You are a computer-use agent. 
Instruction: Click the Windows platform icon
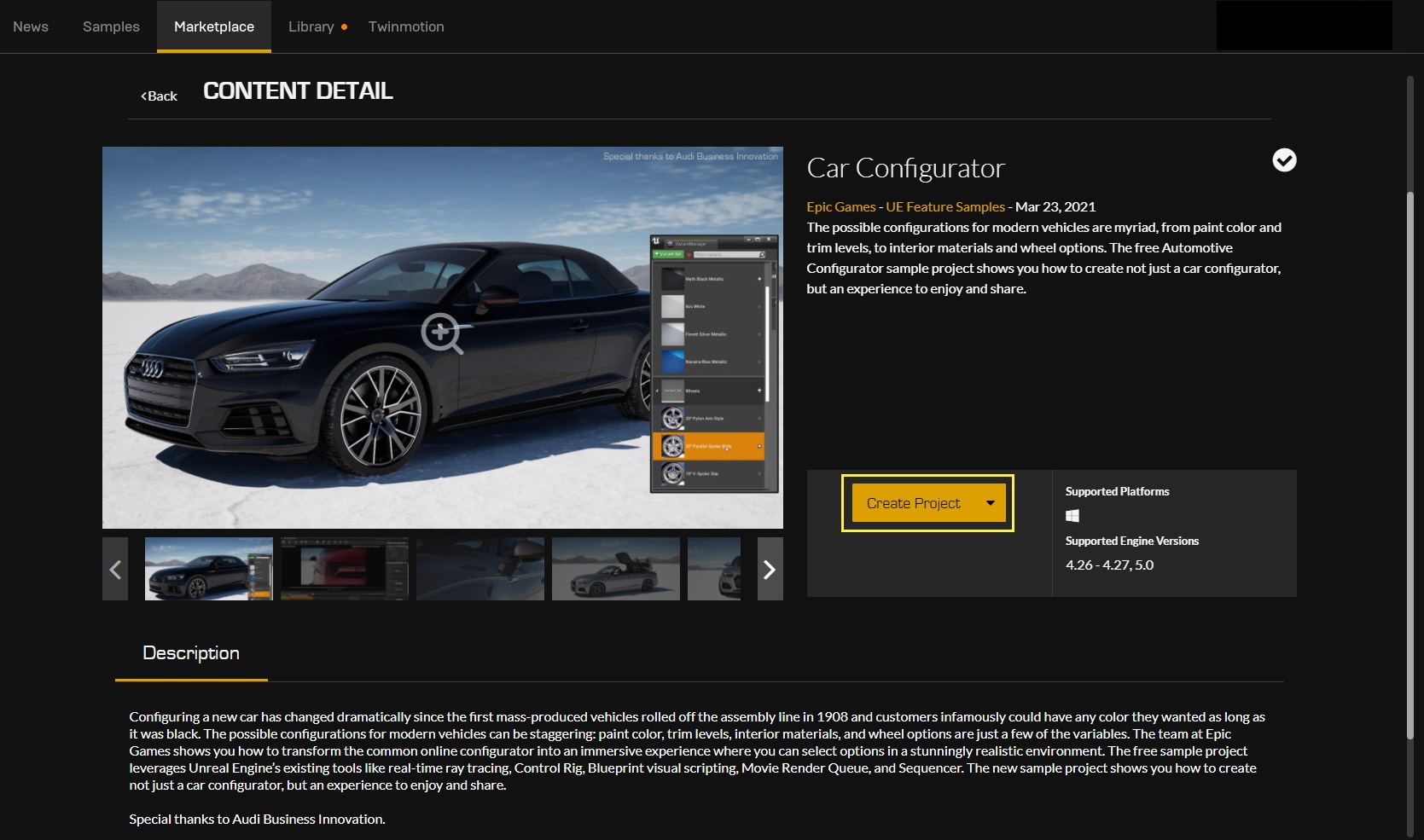(x=1072, y=515)
